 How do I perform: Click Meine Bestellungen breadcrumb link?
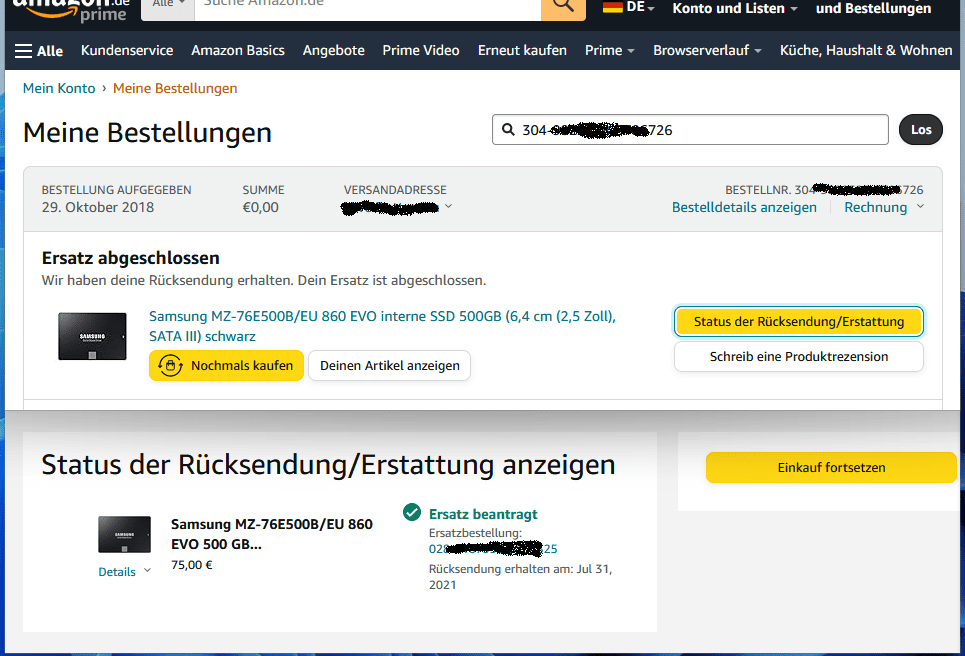point(175,88)
